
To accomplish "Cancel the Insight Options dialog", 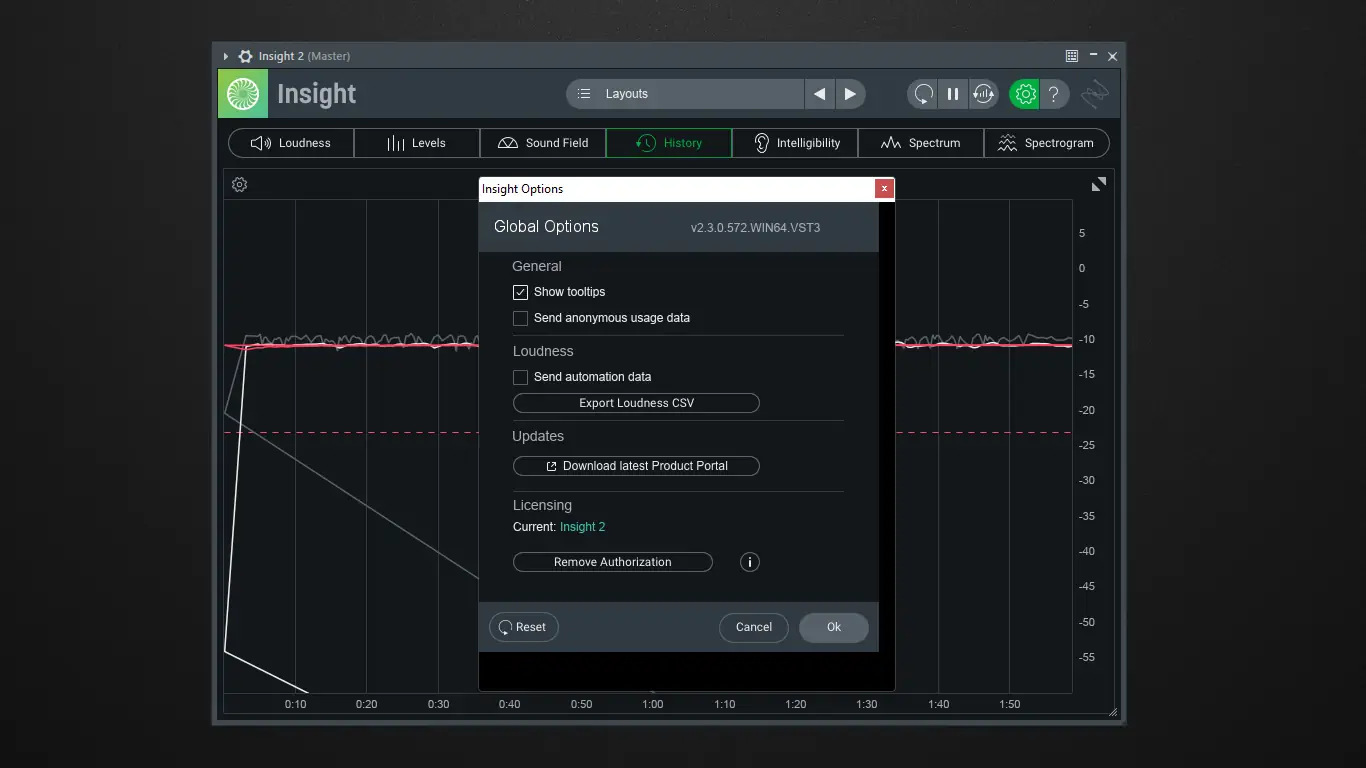I will [x=754, y=627].
